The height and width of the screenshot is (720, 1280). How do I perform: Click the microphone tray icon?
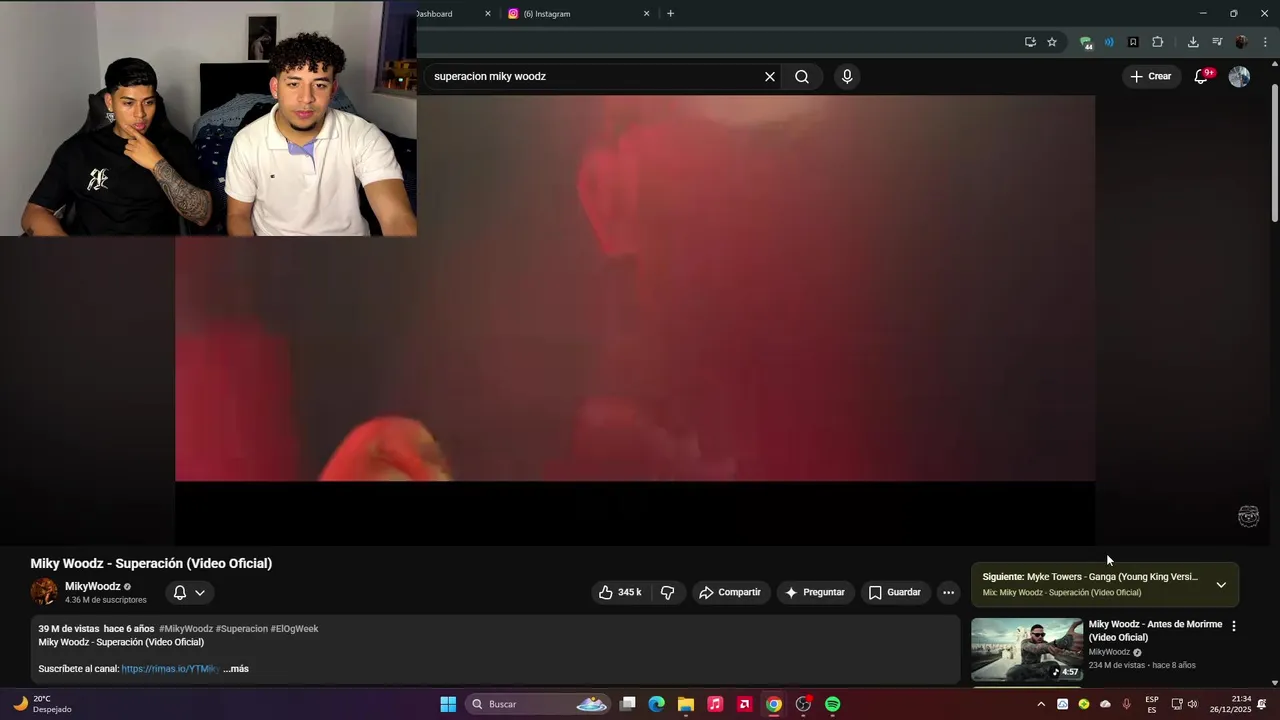pos(1127,704)
